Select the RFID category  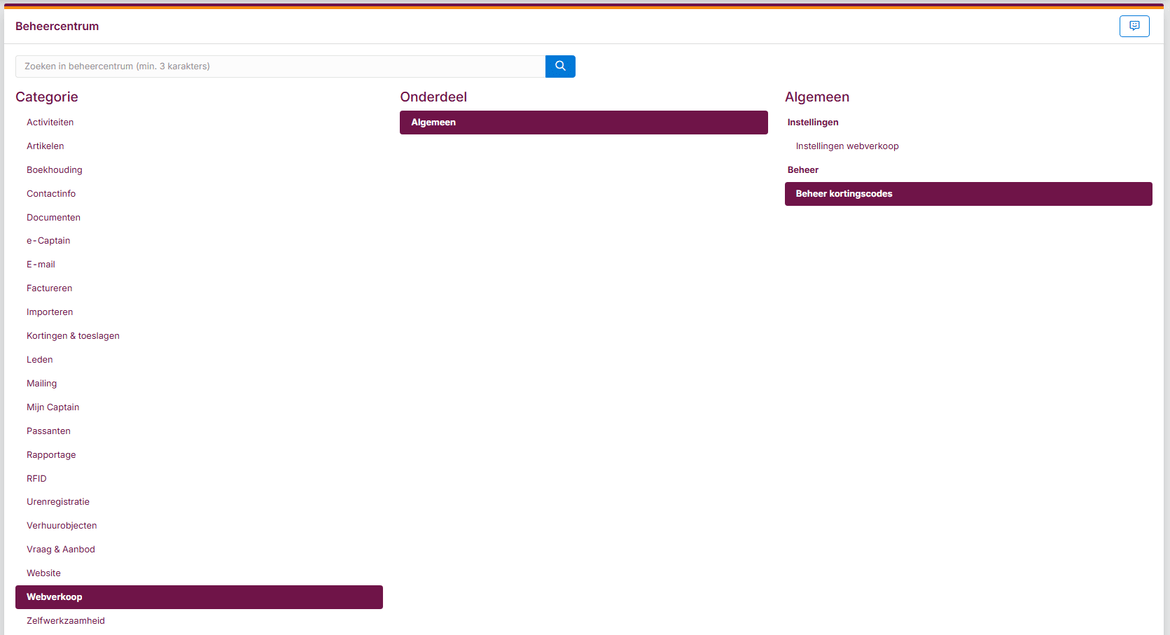[37, 479]
